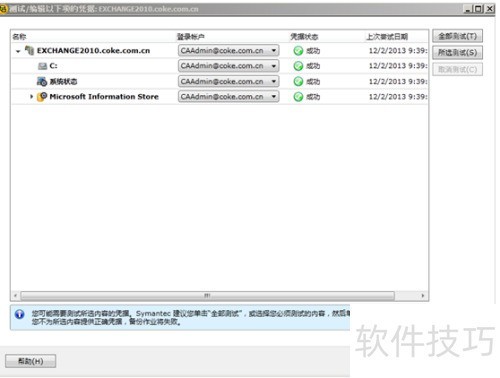Expand the Microsoft Information Store node
This screenshot has width=500, height=378.
click(31, 97)
